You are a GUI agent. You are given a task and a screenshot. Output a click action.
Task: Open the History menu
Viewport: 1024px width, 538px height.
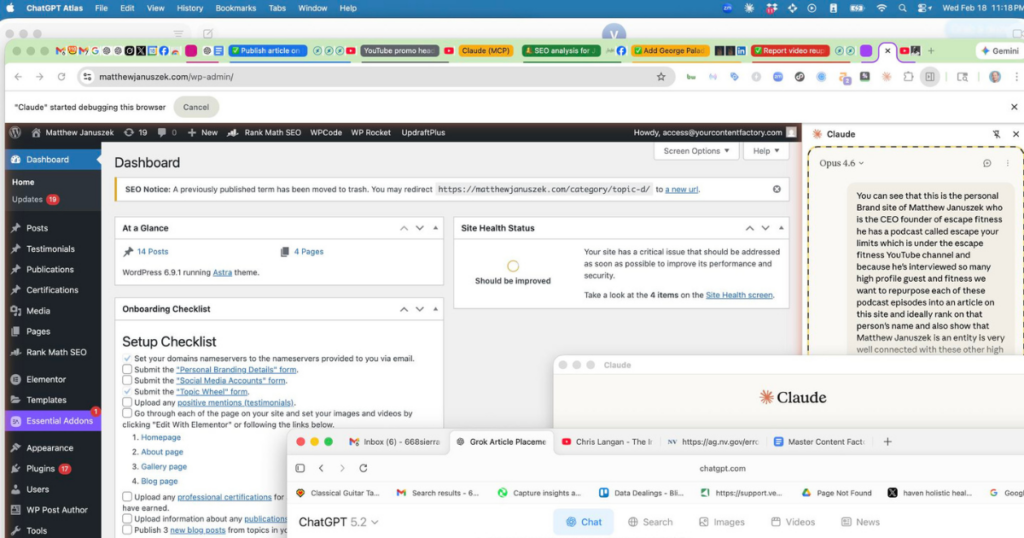(189, 8)
